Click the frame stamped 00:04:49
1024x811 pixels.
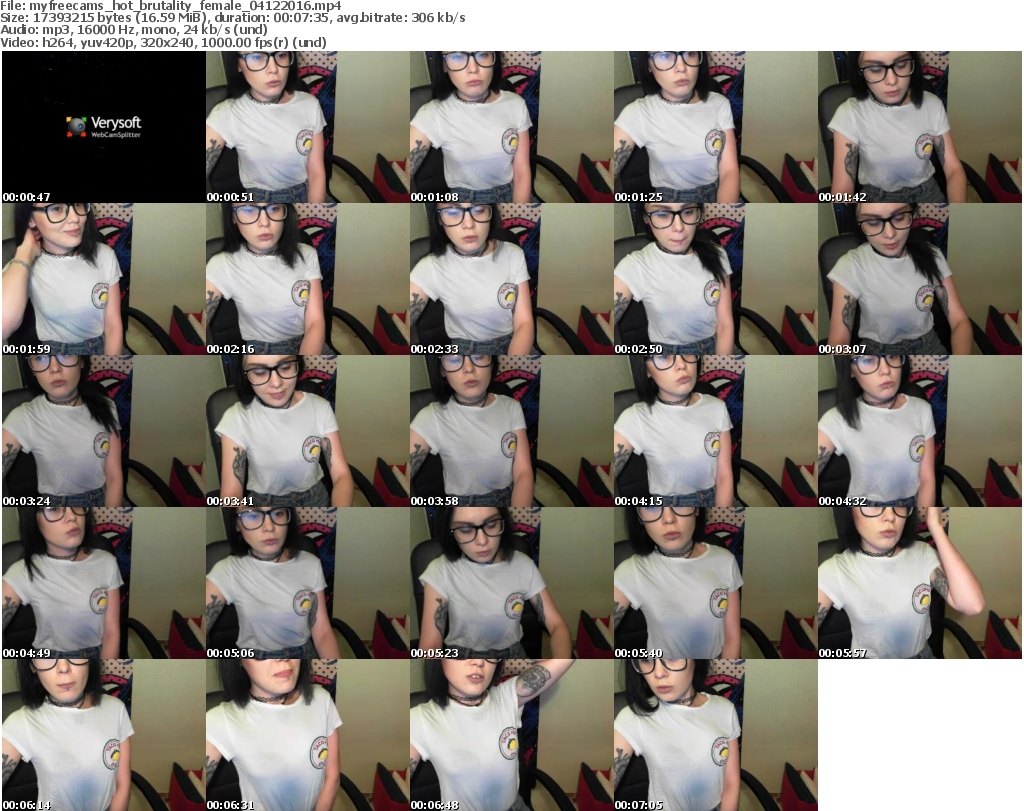pyautogui.click(x=104, y=583)
